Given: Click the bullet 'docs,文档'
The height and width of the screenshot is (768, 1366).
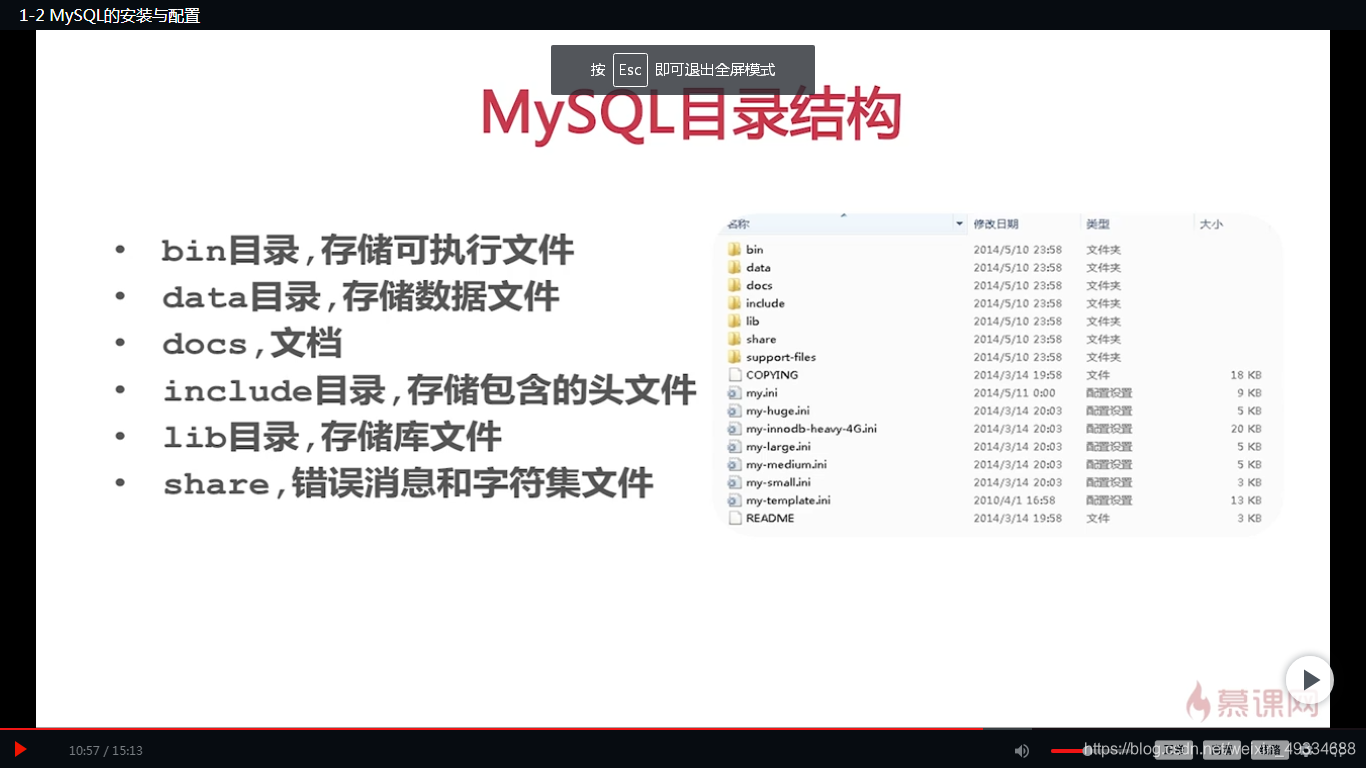Looking at the screenshot, I should (252, 344).
